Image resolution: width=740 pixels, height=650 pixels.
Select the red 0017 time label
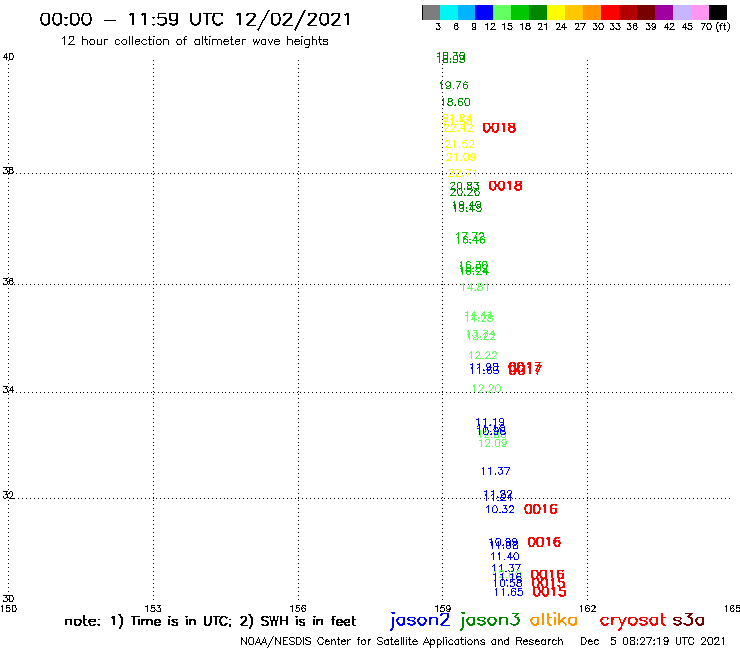525,368
